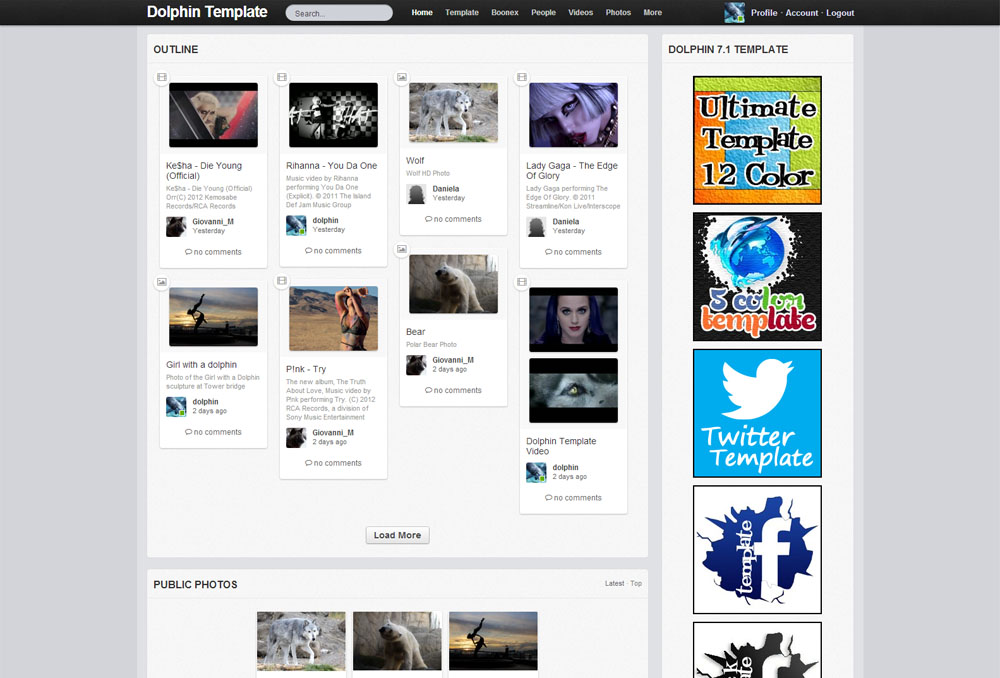Open the Lady Gaga video thumbnail

pos(573,115)
